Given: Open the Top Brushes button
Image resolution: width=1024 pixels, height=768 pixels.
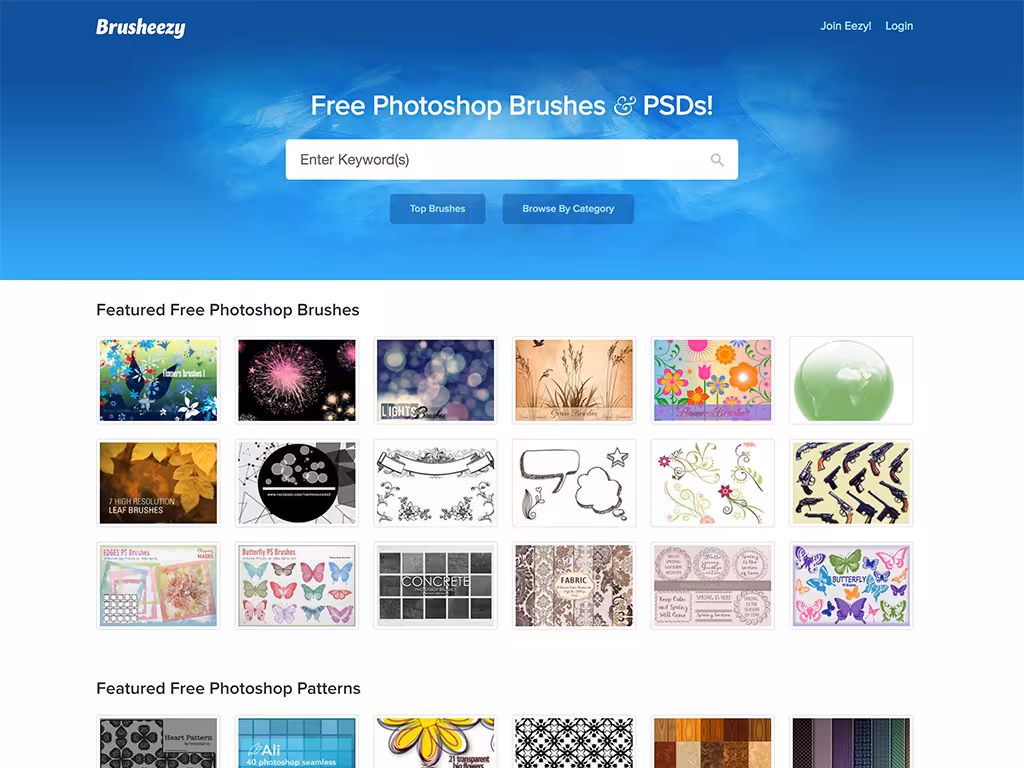Looking at the screenshot, I should tap(438, 209).
